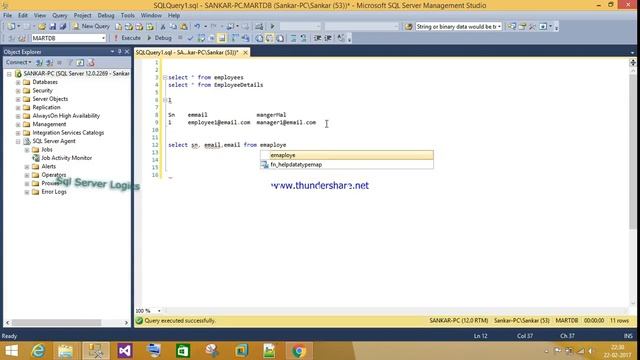The width and height of the screenshot is (640, 360).
Task: Close the SQLQuery1.sql tab
Action: pos(245,53)
